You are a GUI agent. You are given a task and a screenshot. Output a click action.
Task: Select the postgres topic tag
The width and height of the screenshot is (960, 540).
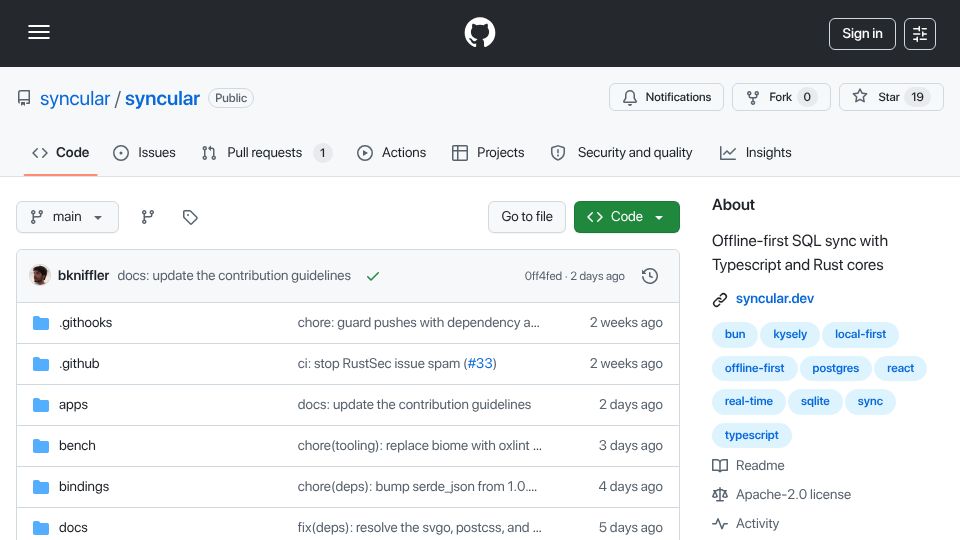pos(836,369)
